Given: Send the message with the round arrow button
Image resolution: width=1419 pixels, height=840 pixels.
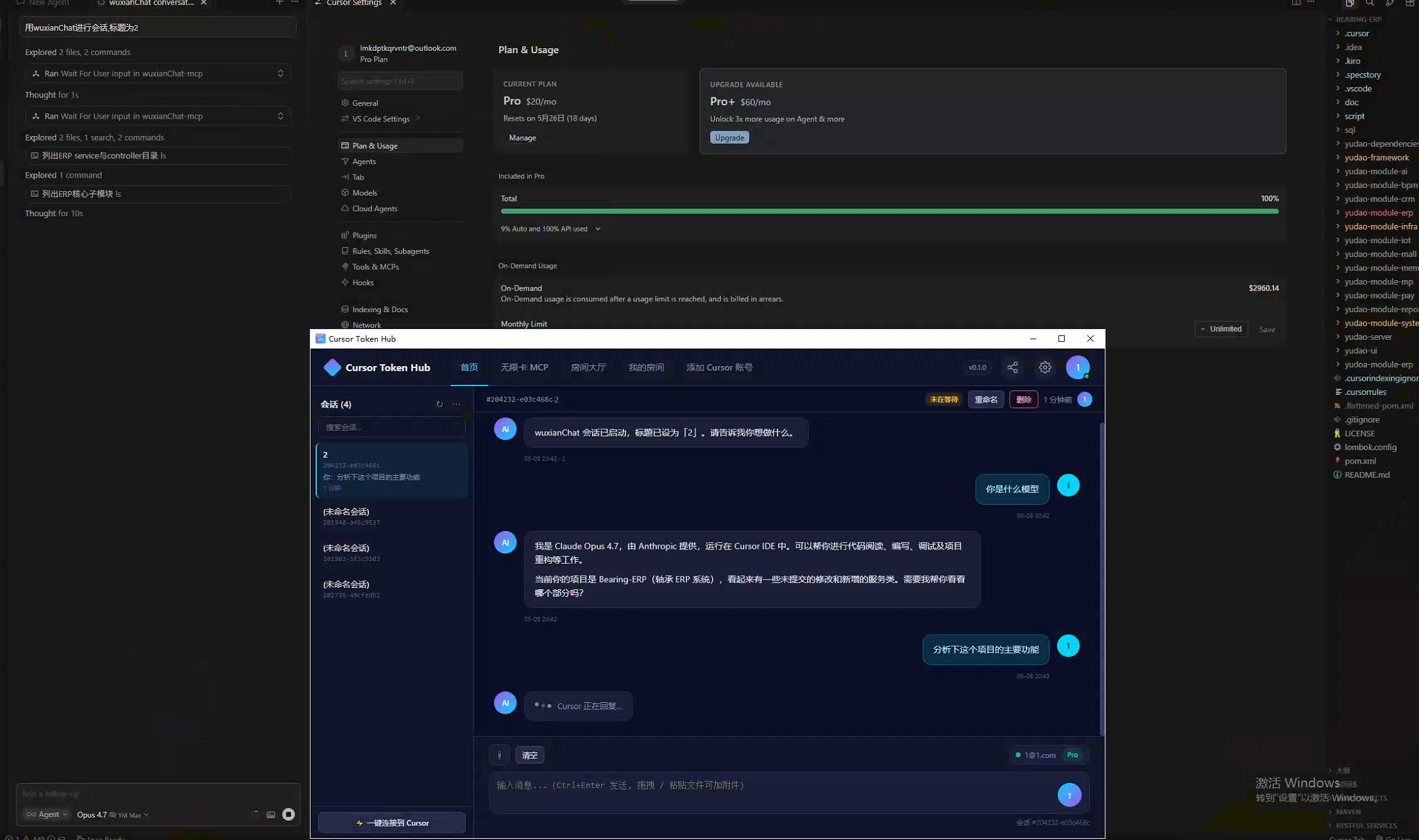Looking at the screenshot, I should coord(1069,795).
